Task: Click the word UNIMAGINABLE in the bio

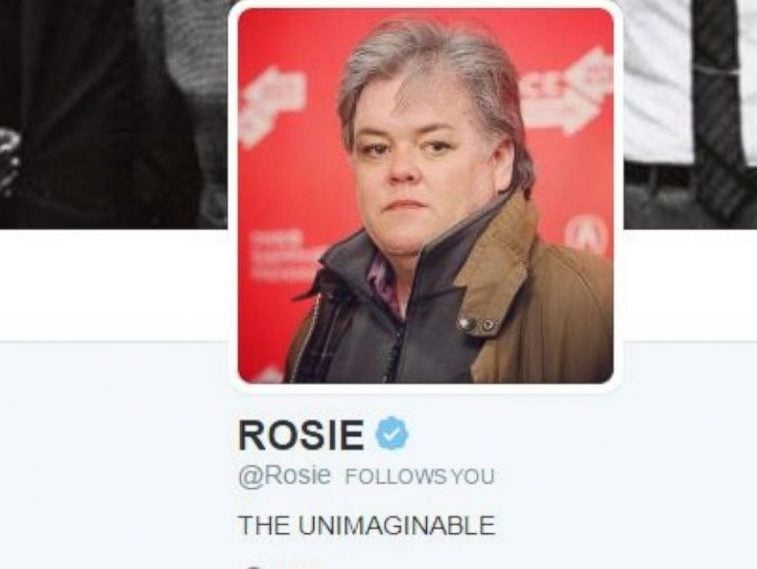Action: (396, 525)
